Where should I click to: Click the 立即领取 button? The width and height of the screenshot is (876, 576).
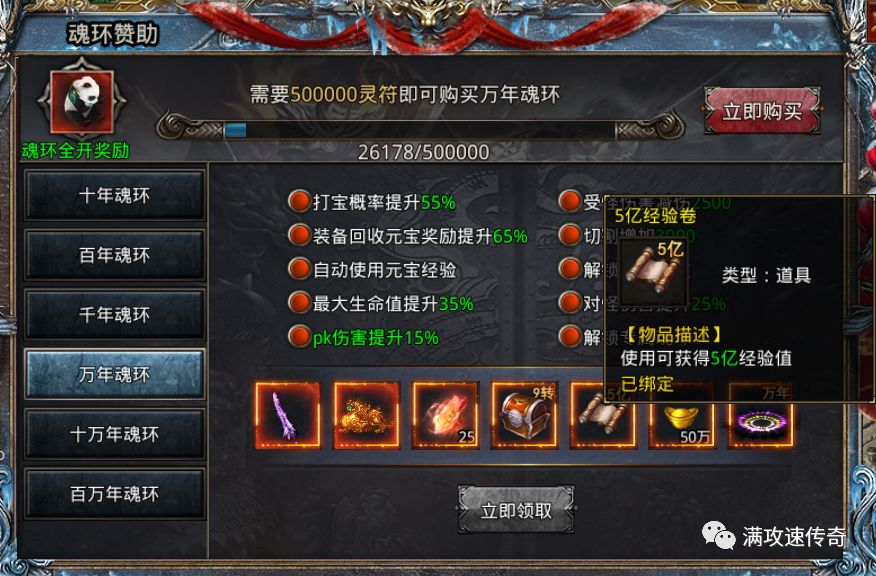516,510
